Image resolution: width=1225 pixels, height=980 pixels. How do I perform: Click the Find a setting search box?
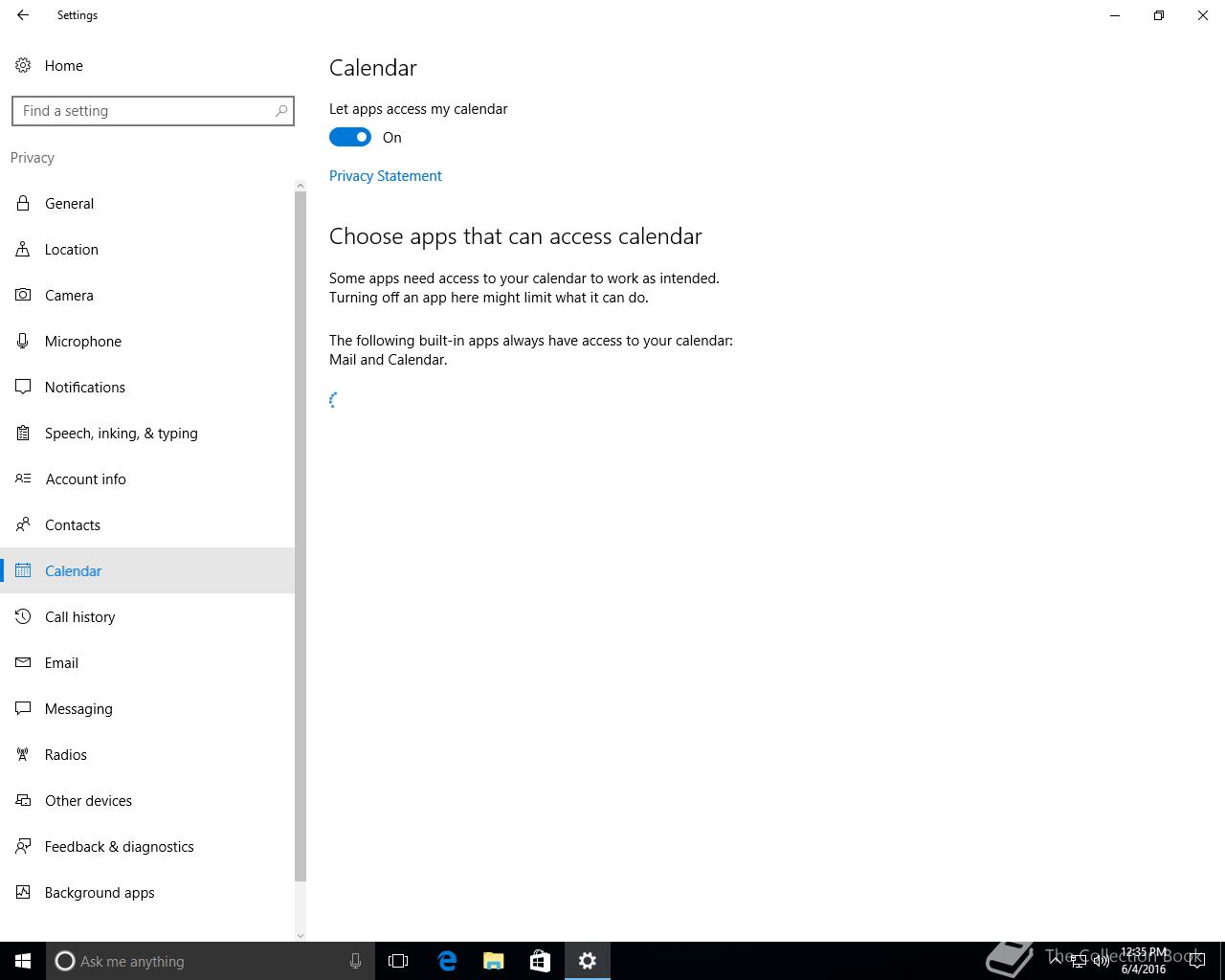coord(153,111)
